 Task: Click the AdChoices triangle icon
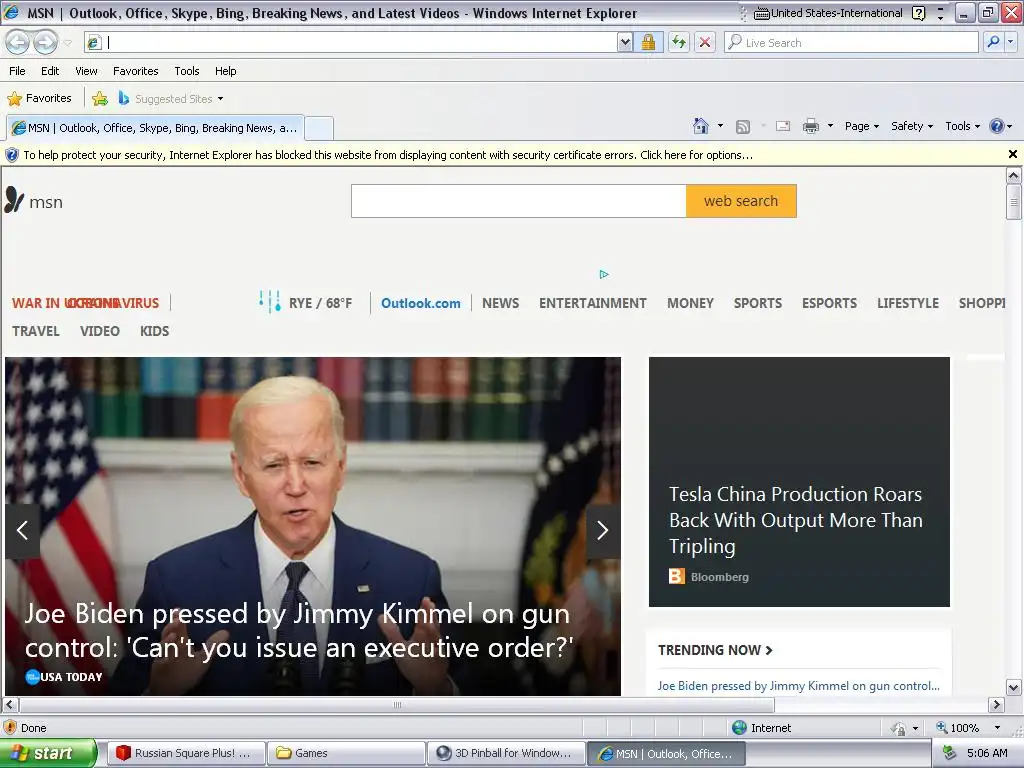(604, 274)
